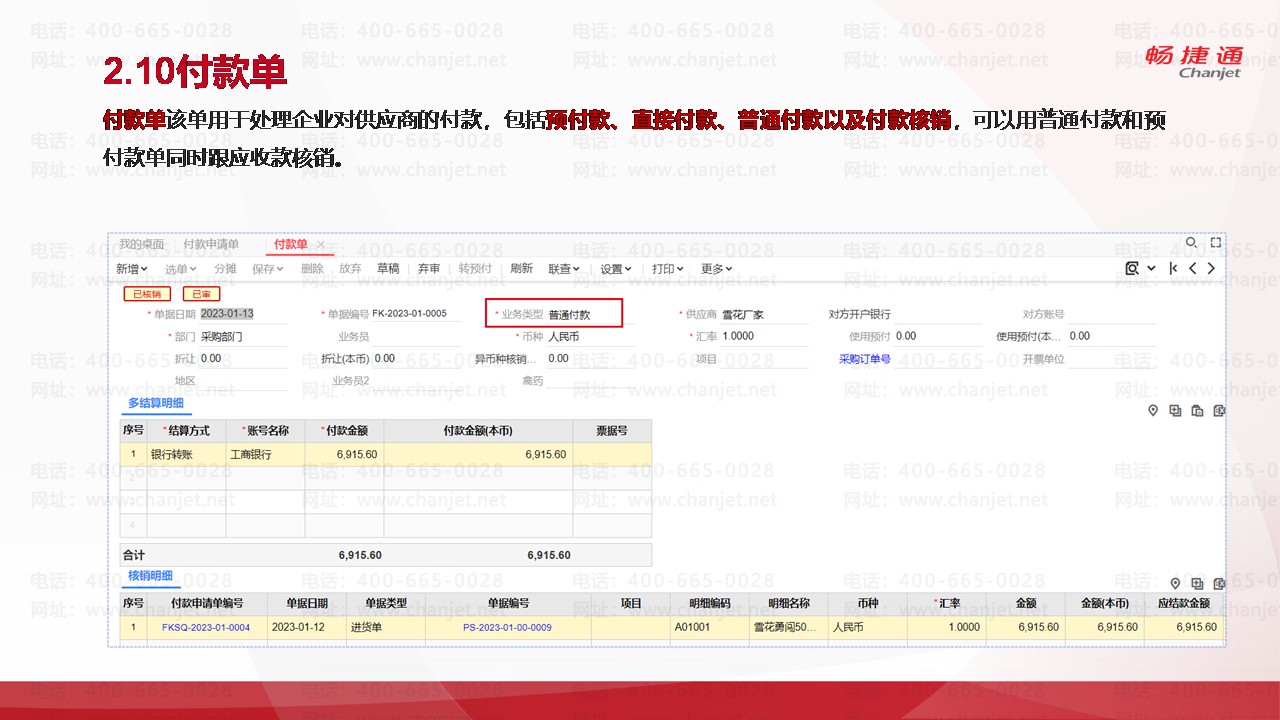Screen dimensions: 1280x720
Task: Click the 已核销 status badge
Action: point(147,294)
